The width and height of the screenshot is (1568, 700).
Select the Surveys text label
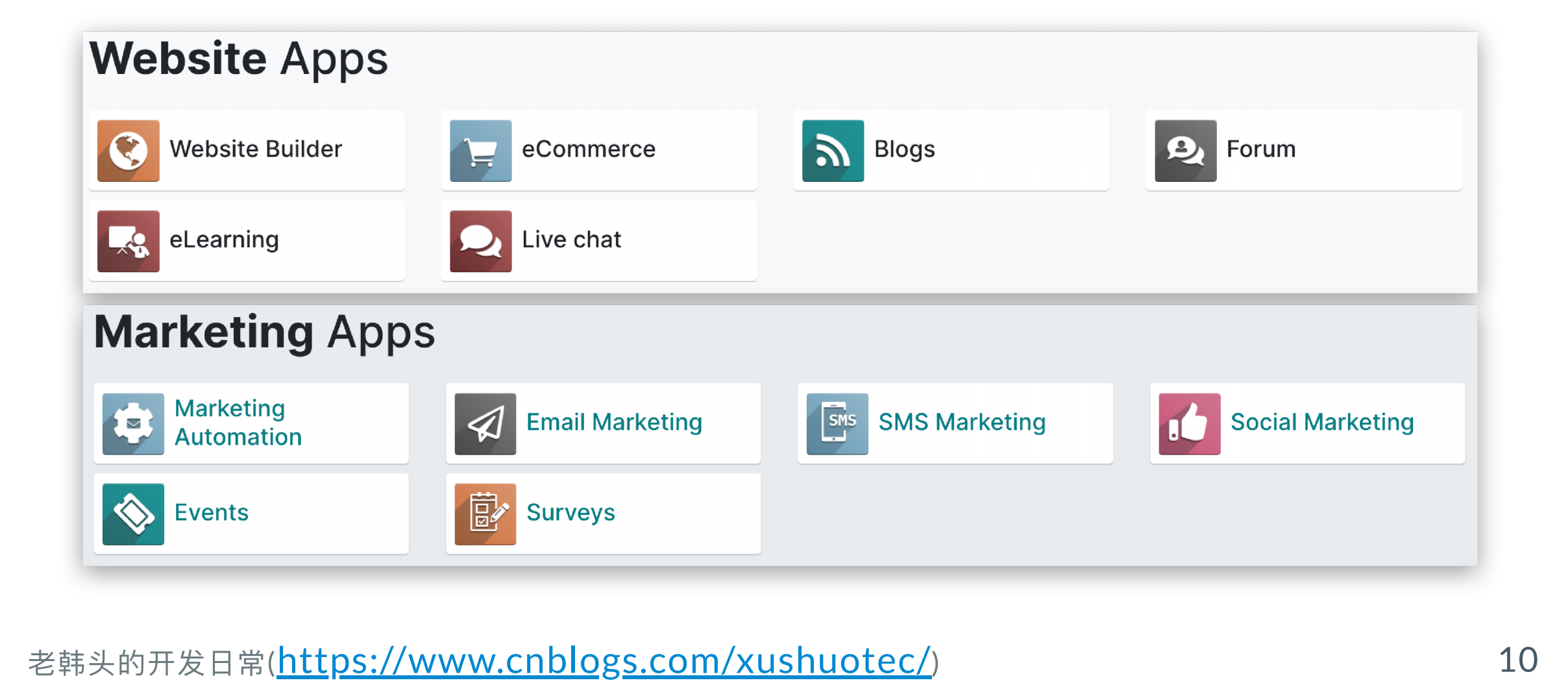coord(570,513)
